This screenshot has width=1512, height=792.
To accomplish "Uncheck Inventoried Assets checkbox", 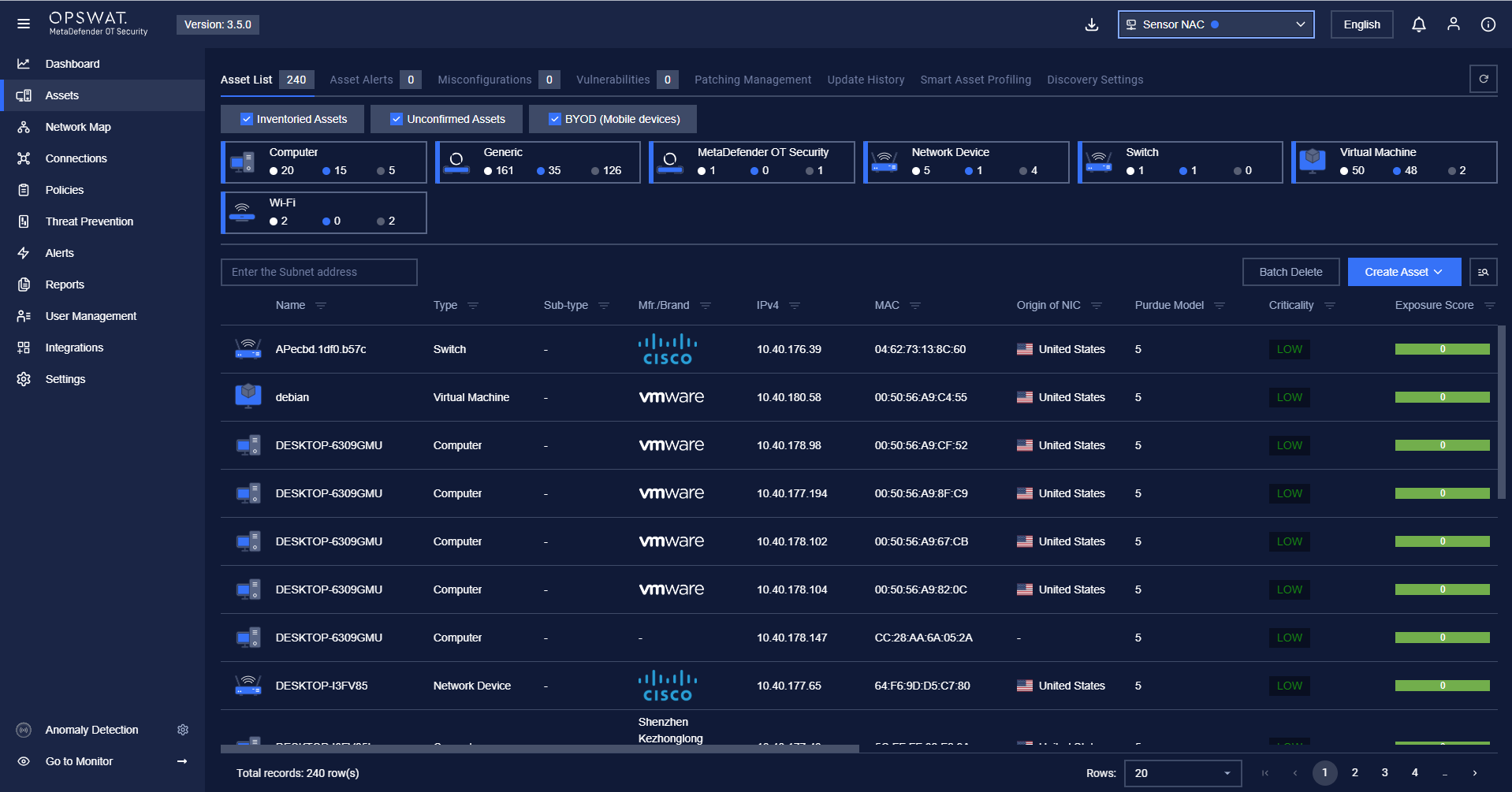I will pos(247,119).
